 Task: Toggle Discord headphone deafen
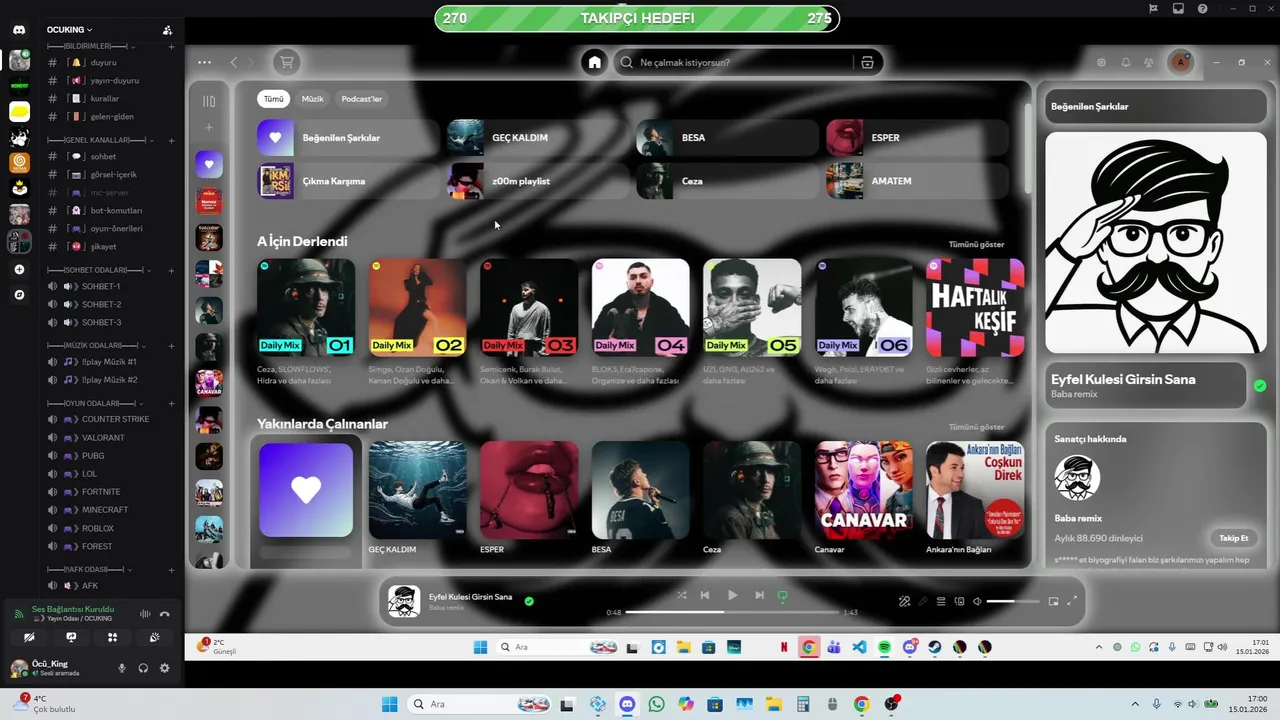click(x=143, y=668)
